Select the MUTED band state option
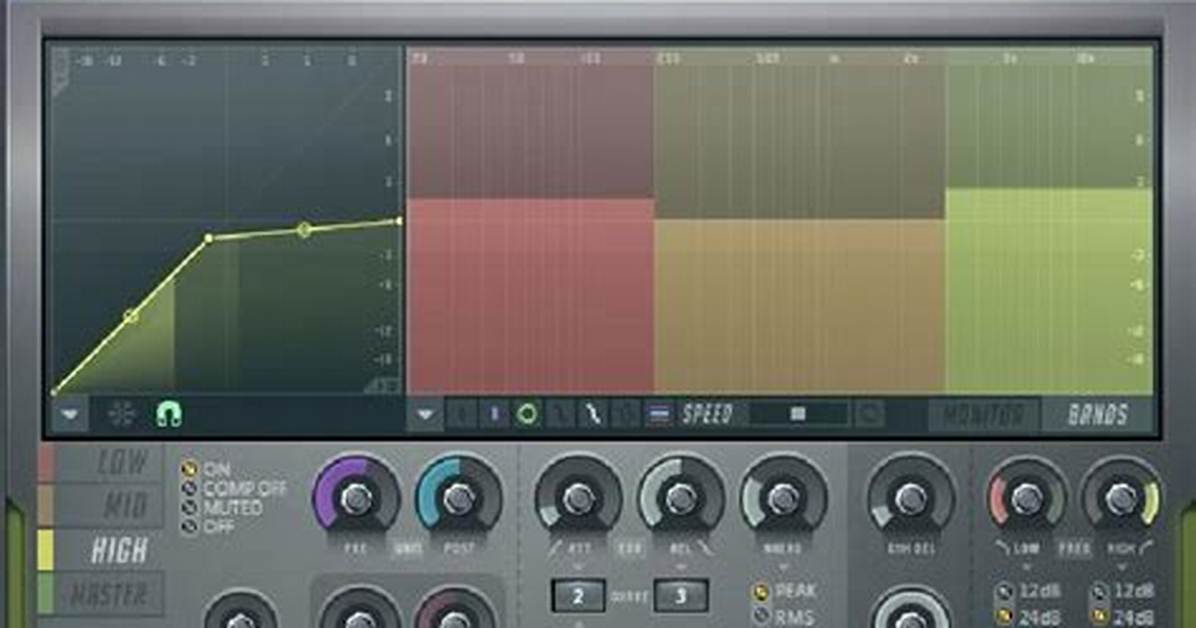The image size is (1196, 628). coord(221,507)
